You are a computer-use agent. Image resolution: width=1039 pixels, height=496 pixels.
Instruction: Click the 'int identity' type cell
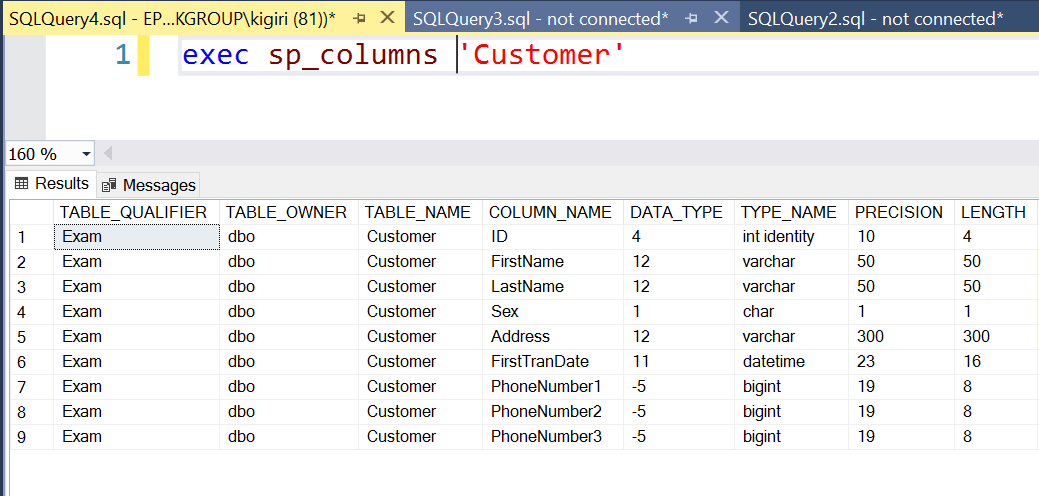791,236
